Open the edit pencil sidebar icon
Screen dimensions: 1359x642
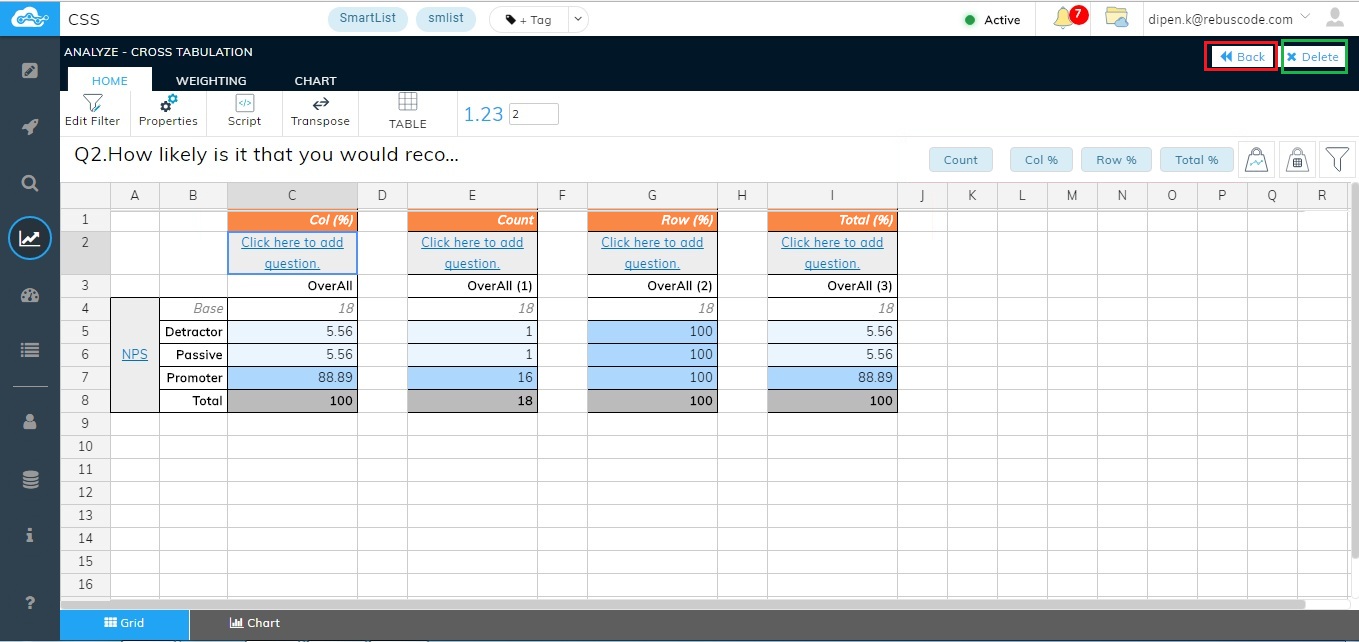point(30,71)
